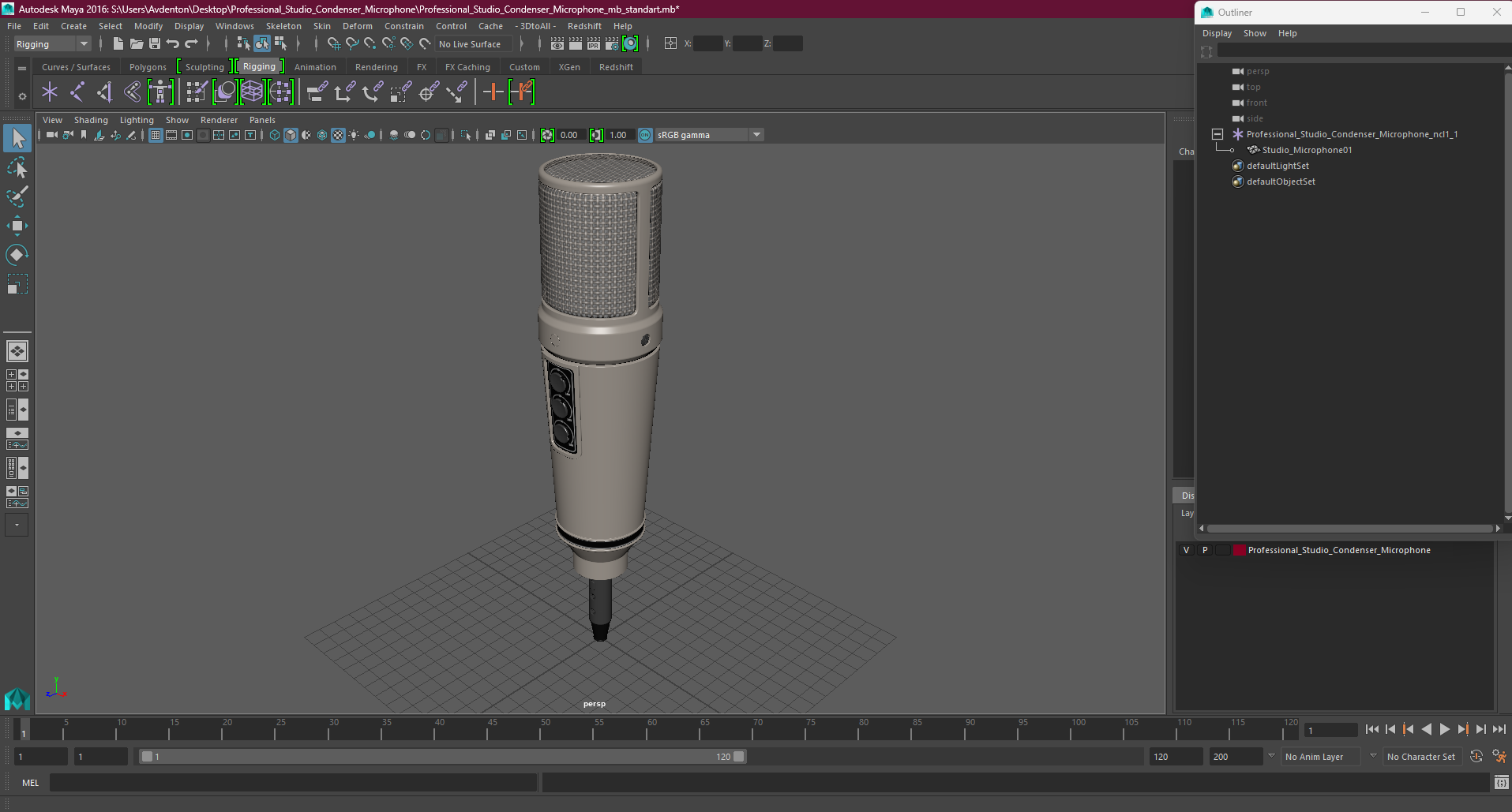1512x812 pixels.
Task: Click the HumanIK skeleton shelf icon
Action: pos(160,92)
